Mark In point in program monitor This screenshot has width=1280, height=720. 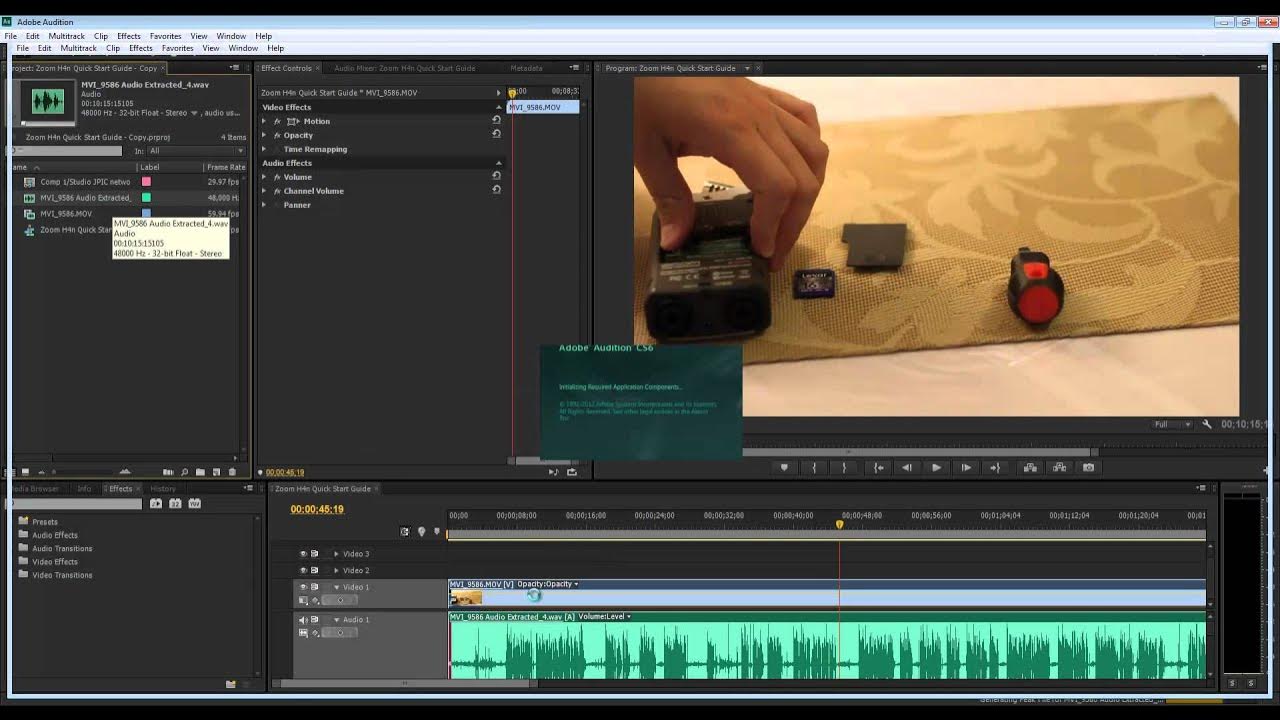pos(814,467)
